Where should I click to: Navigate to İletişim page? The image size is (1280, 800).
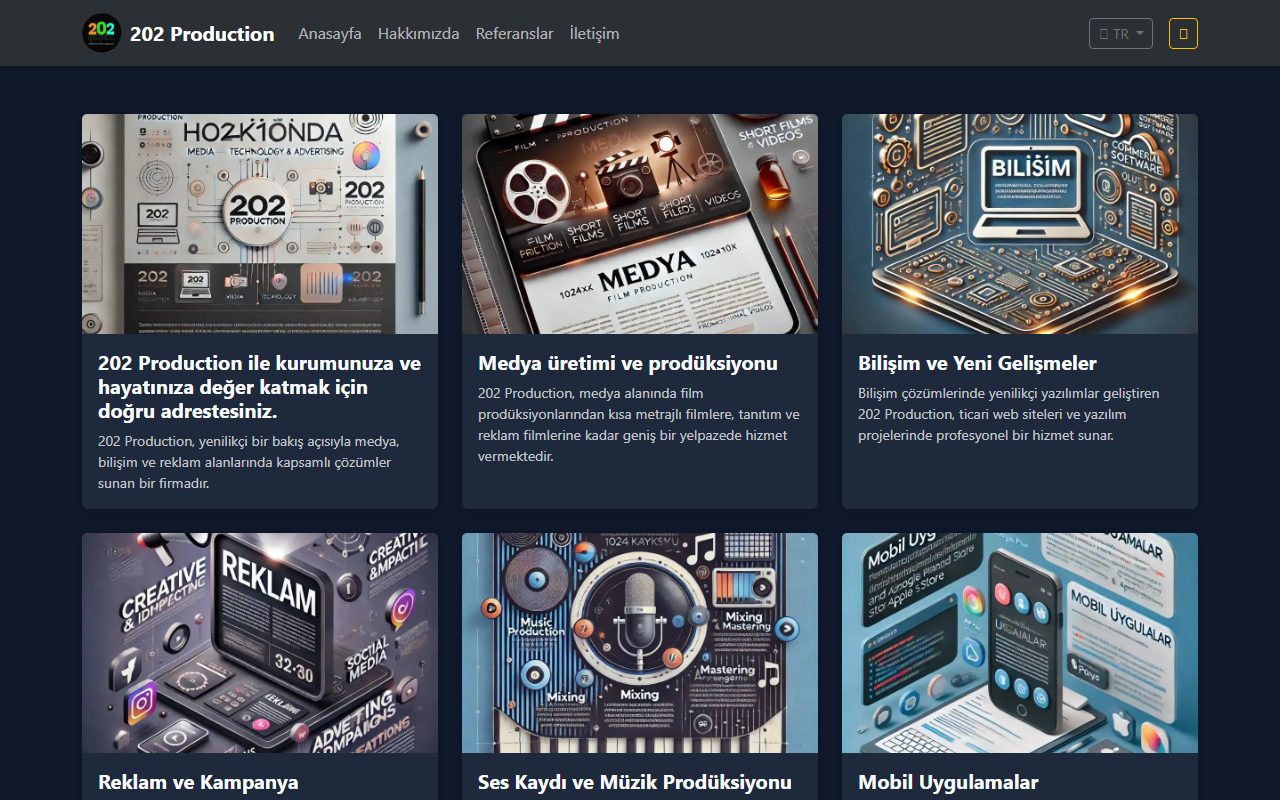595,34
